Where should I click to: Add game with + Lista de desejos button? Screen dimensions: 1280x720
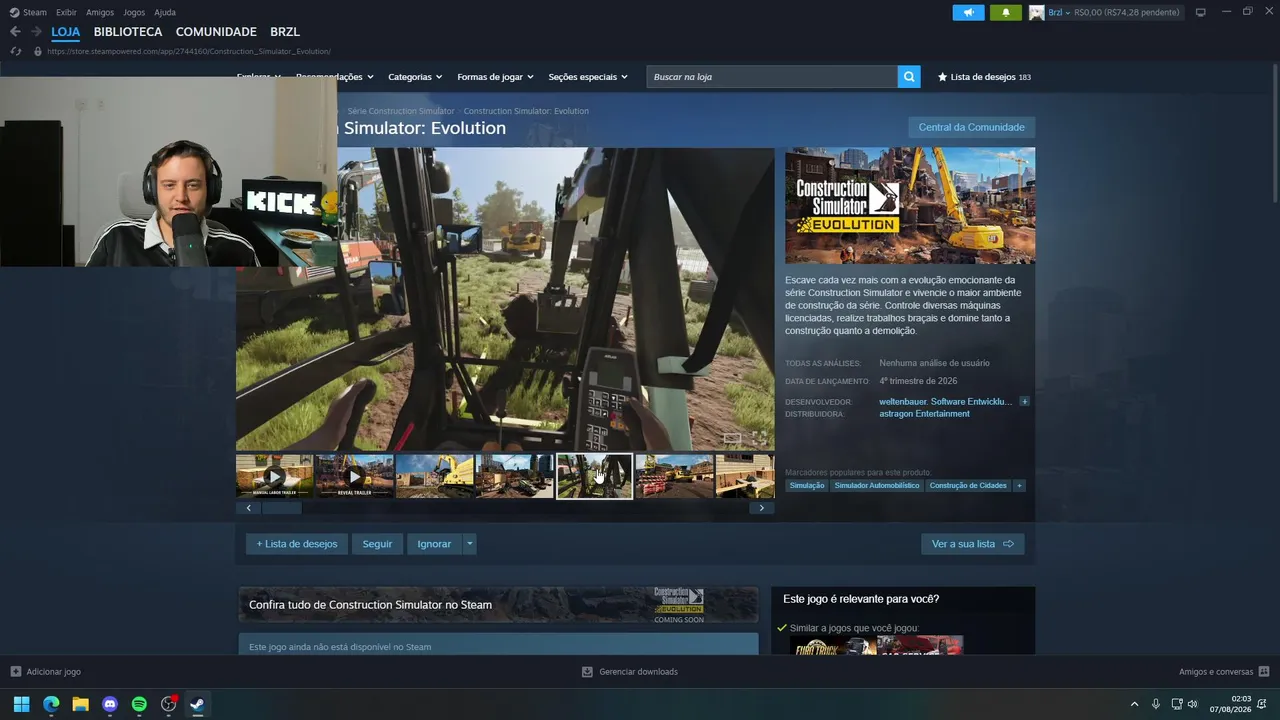tap(297, 544)
